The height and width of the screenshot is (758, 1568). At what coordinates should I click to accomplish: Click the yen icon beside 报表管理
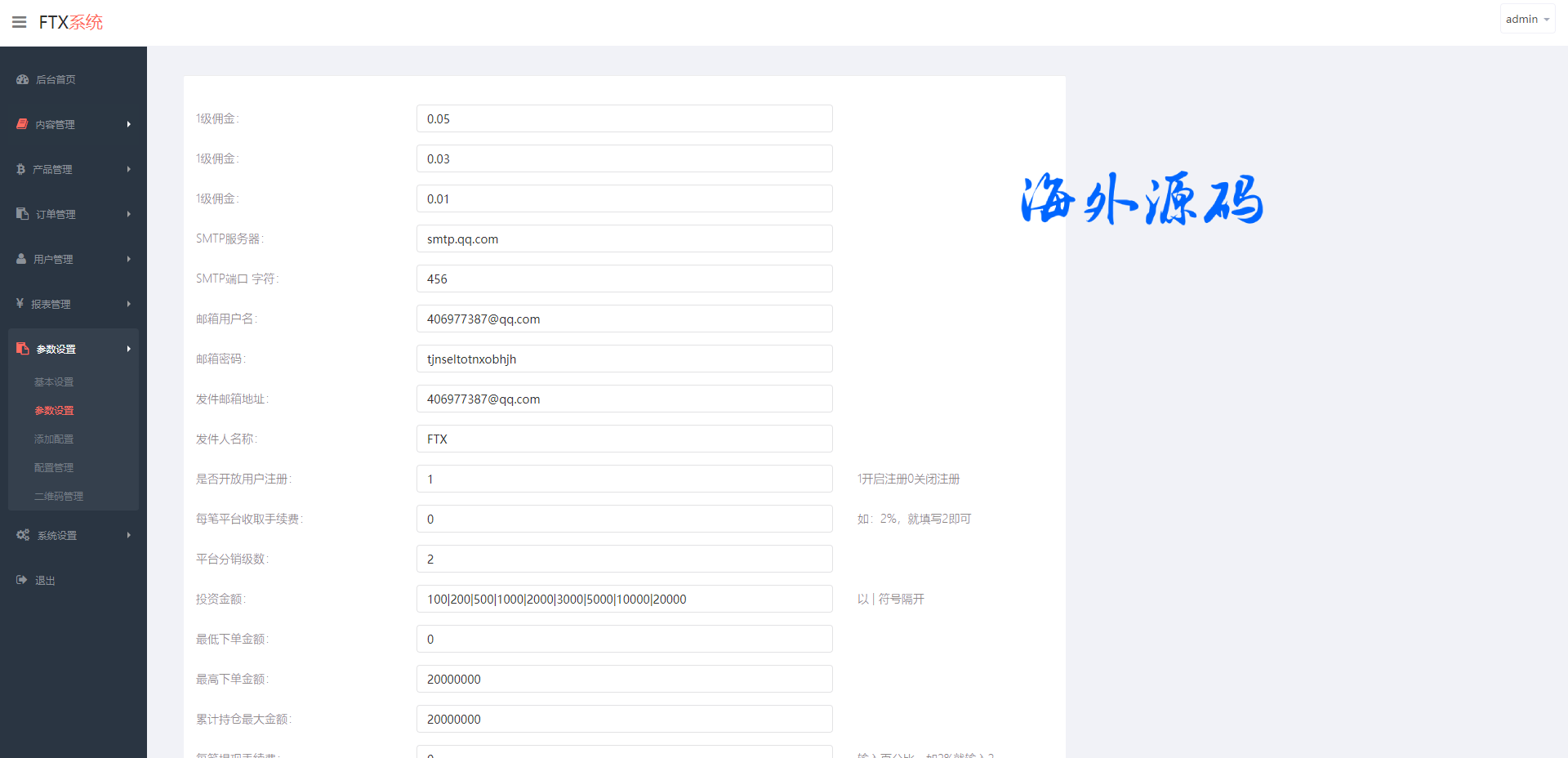coord(20,304)
